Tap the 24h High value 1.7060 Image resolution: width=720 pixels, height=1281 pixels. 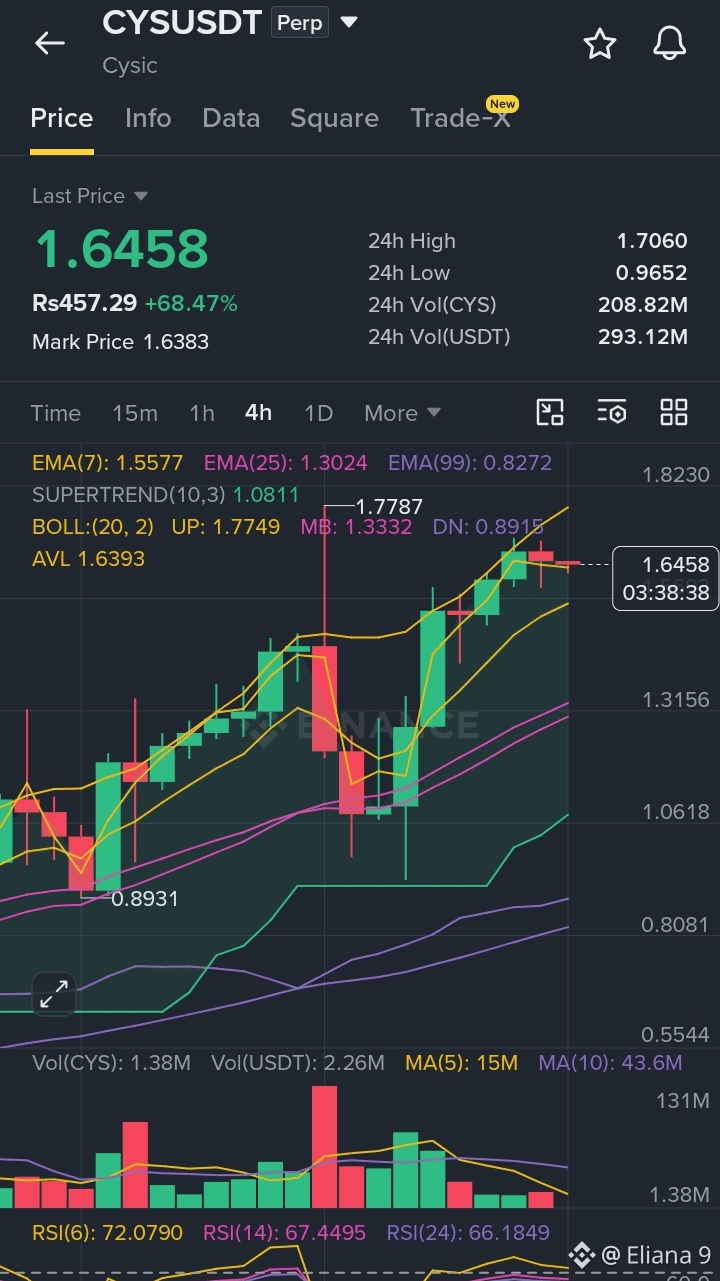[x=652, y=241]
